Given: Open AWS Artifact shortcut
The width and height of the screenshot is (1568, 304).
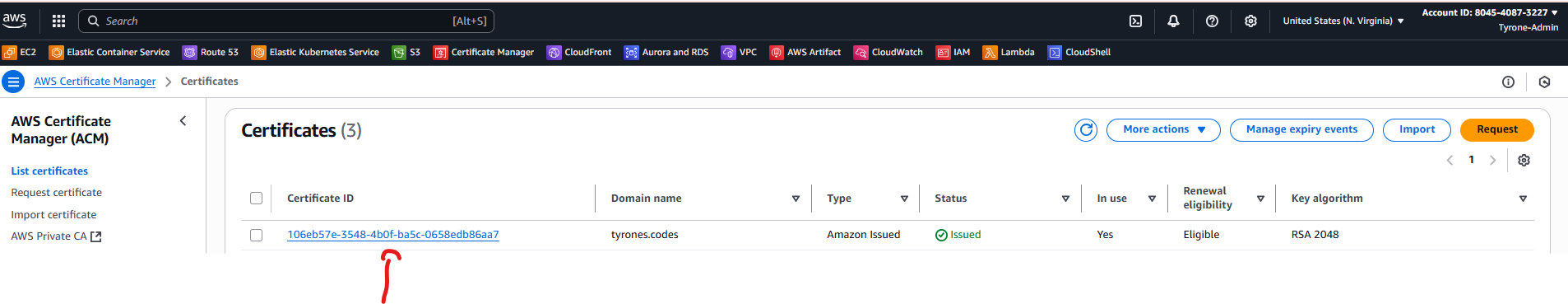Looking at the screenshot, I should tap(805, 52).
